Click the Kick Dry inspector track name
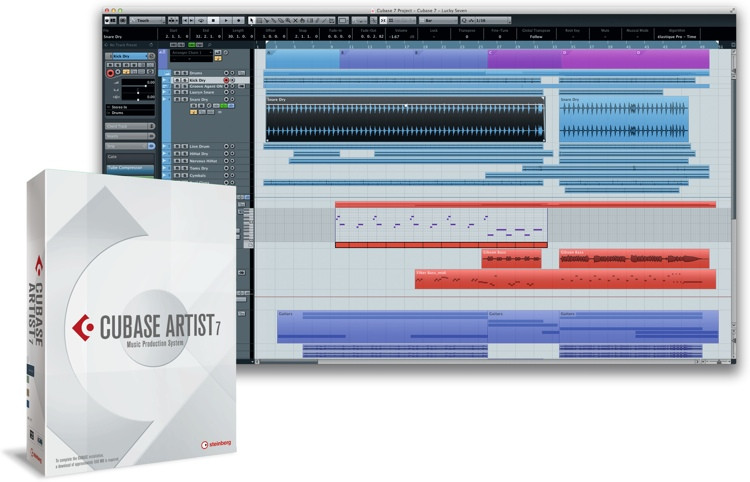Viewport: 750px width, 482px height. click(130, 56)
